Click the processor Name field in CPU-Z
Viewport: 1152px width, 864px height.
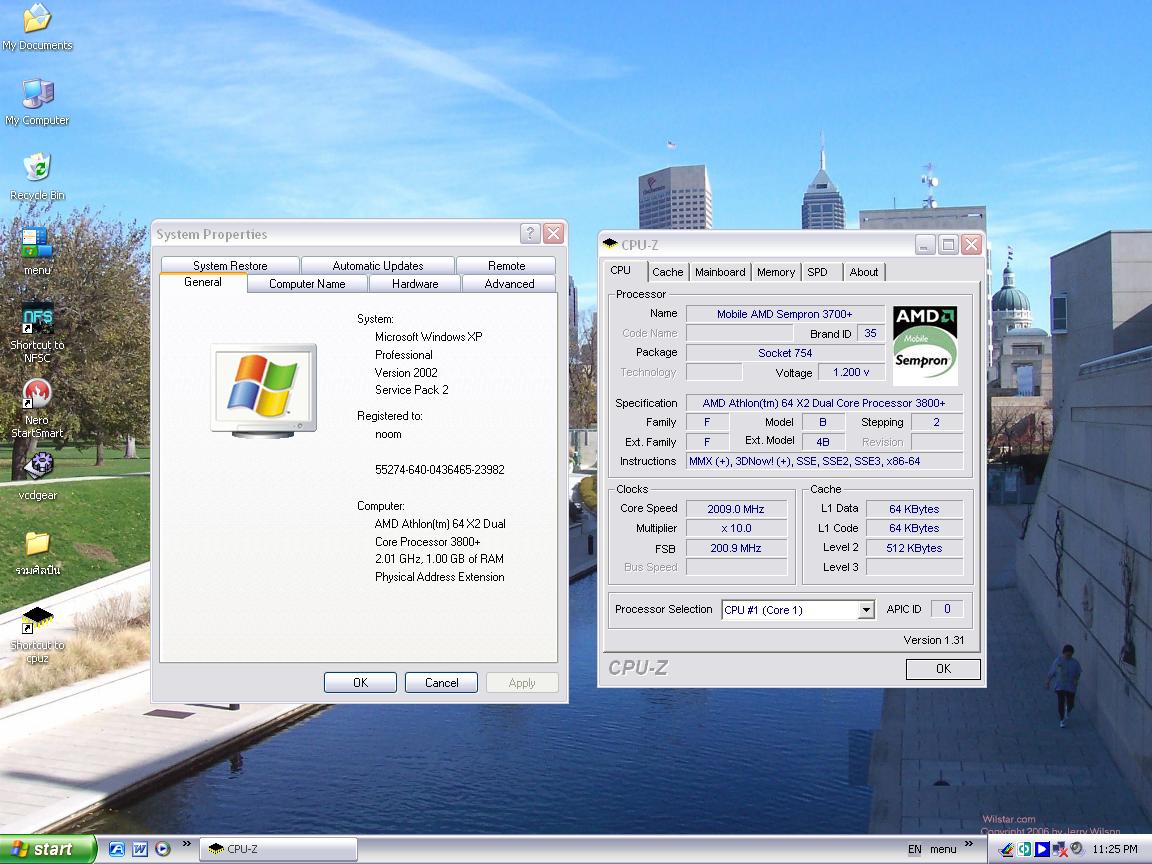[785, 314]
